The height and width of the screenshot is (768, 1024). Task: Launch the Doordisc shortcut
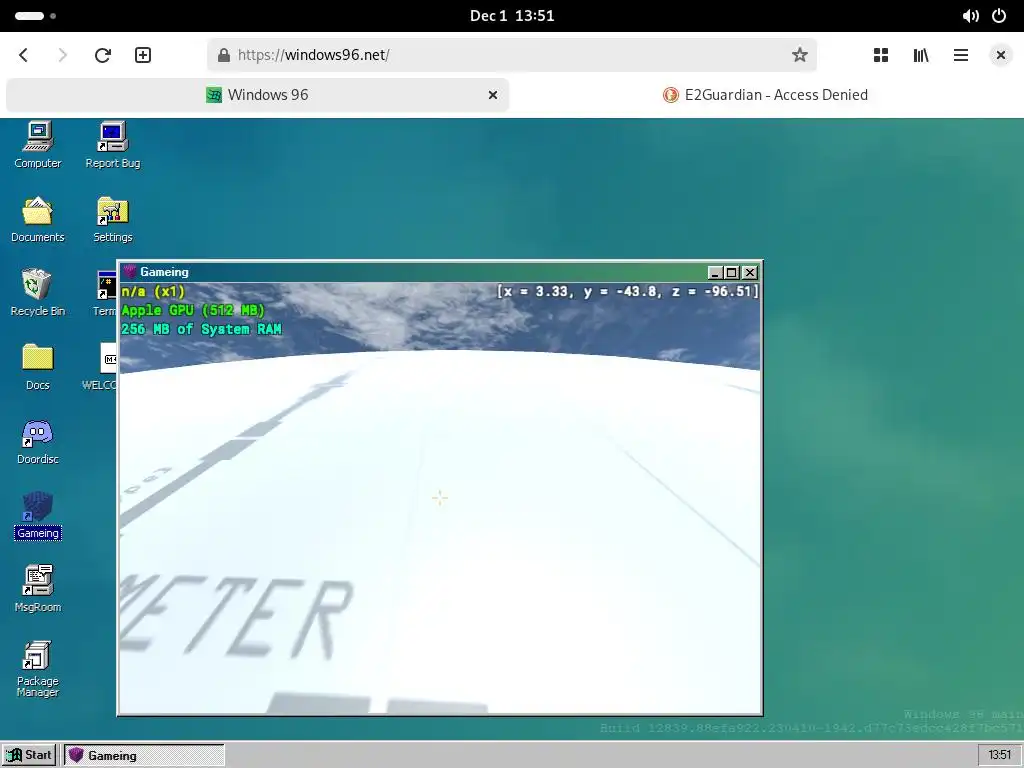pyautogui.click(x=38, y=441)
